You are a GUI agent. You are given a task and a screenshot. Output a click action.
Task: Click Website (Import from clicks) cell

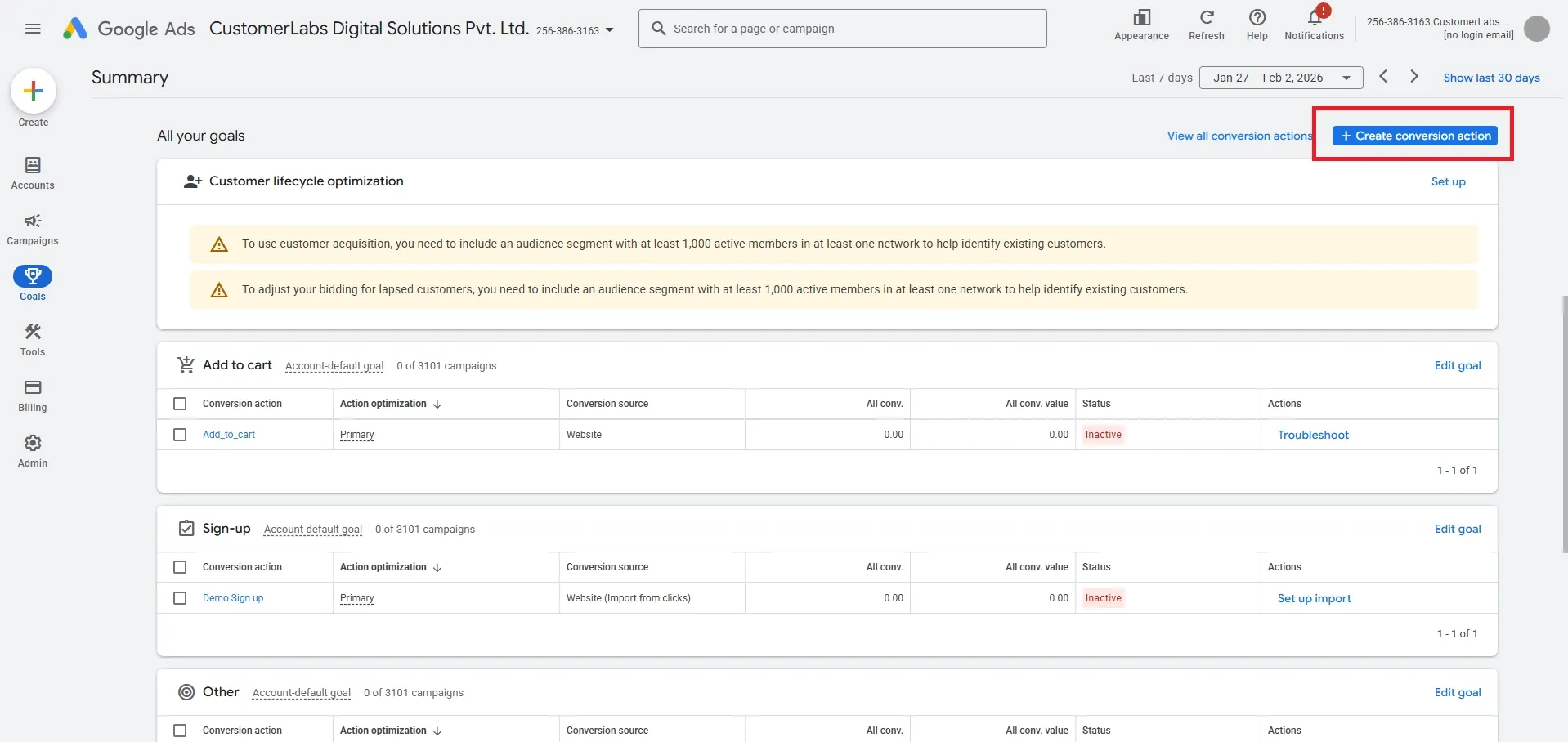point(629,598)
